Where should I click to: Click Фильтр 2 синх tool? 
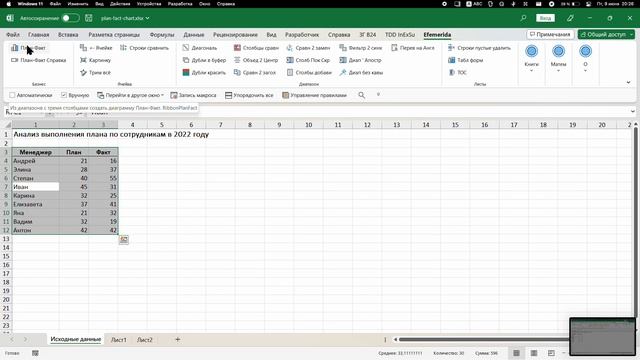click(x=361, y=48)
